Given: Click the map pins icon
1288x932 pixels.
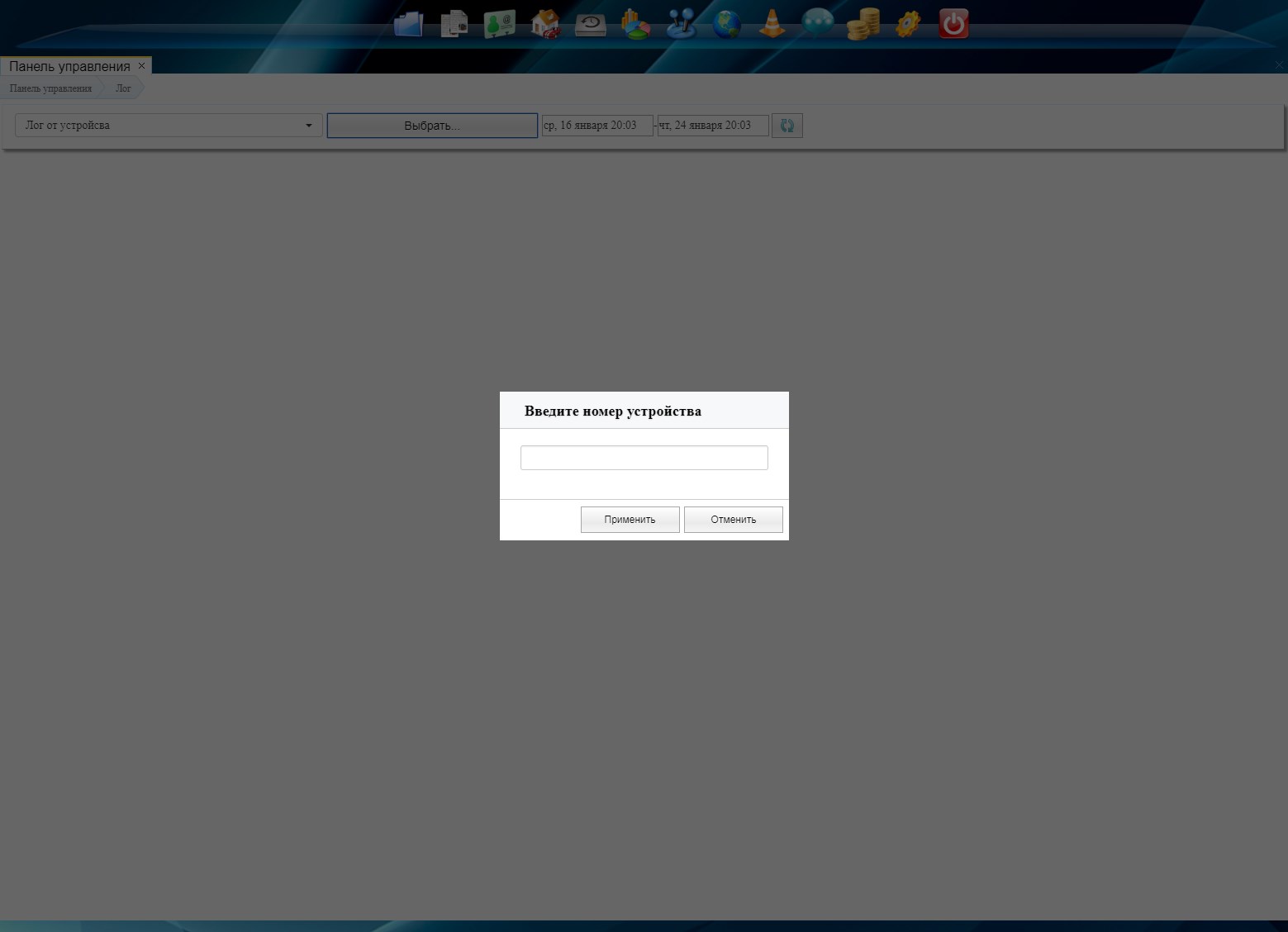Looking at the screenshot, I should tap(682, 24).
